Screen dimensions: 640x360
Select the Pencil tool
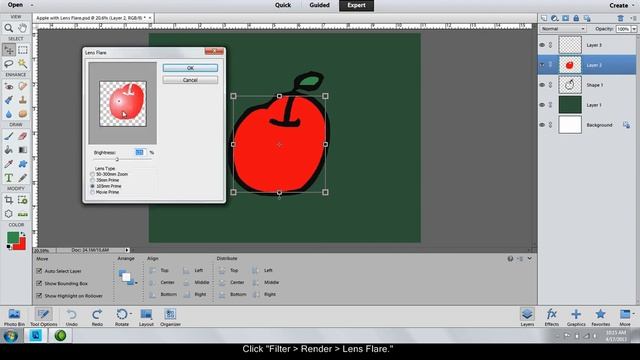tap(23, 178)
